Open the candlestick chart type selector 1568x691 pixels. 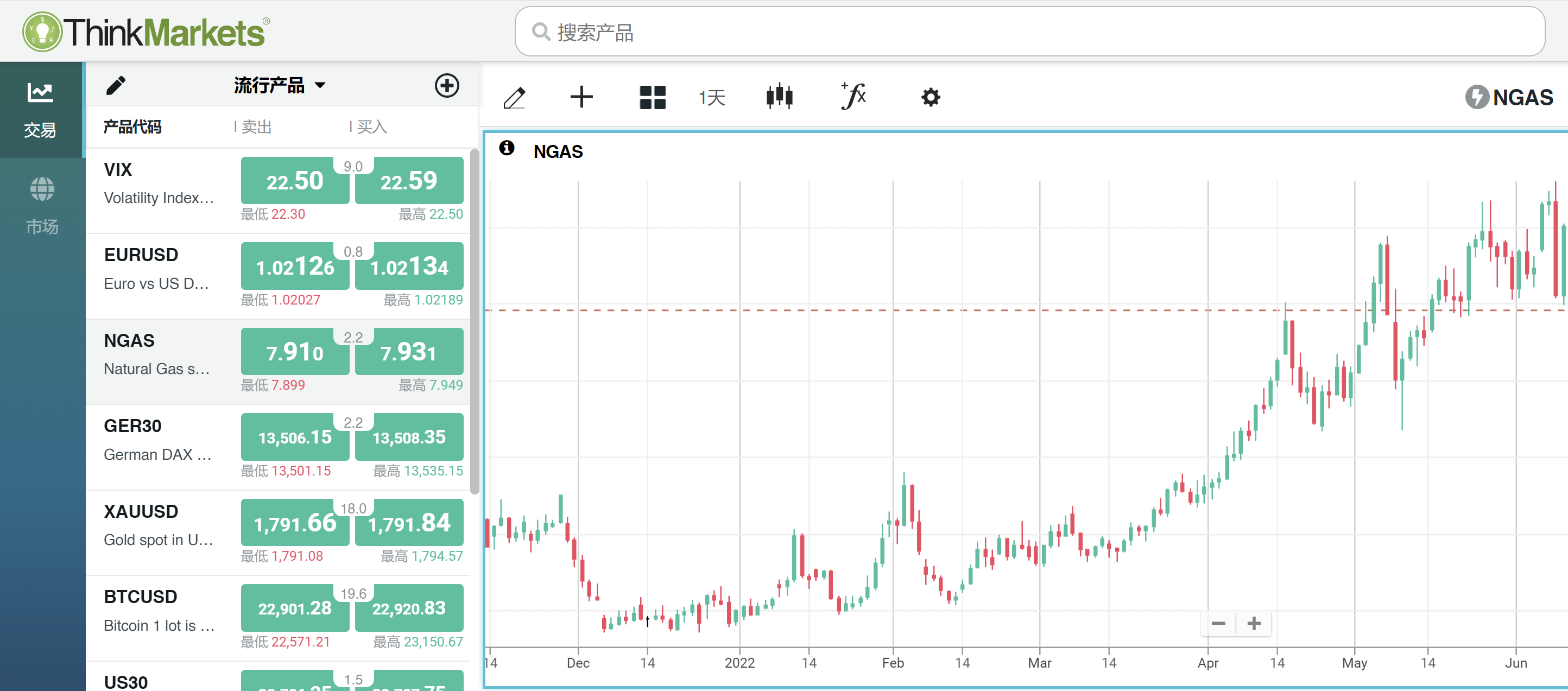pos(779,97)
